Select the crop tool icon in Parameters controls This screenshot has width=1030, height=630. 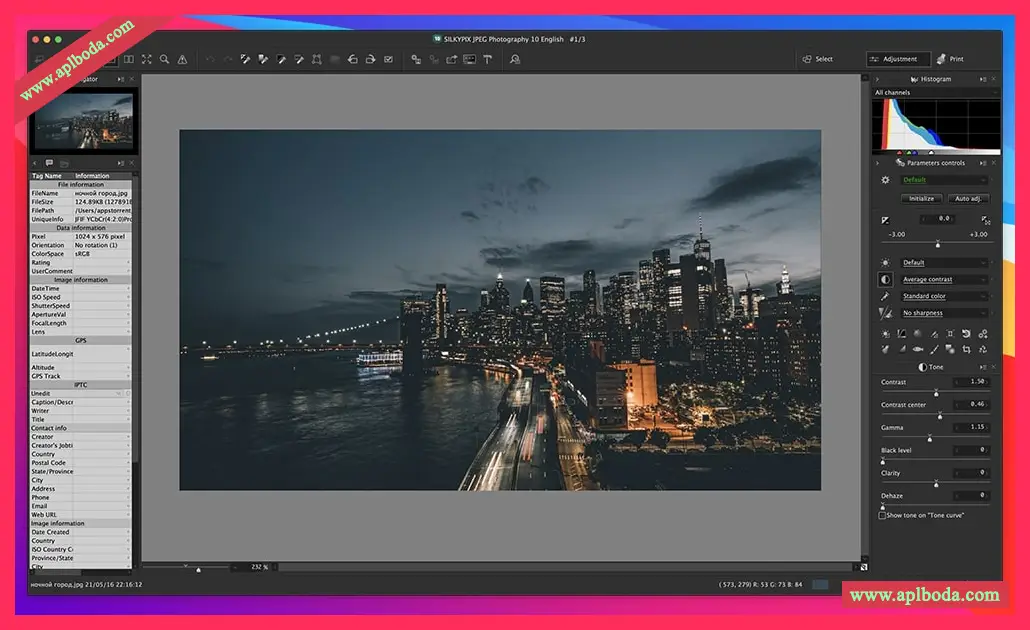point(967,349)
